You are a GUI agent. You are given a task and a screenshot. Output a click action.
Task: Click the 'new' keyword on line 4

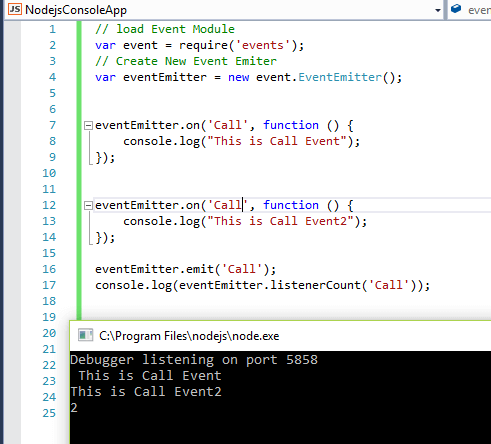click(x=239, y=78)
